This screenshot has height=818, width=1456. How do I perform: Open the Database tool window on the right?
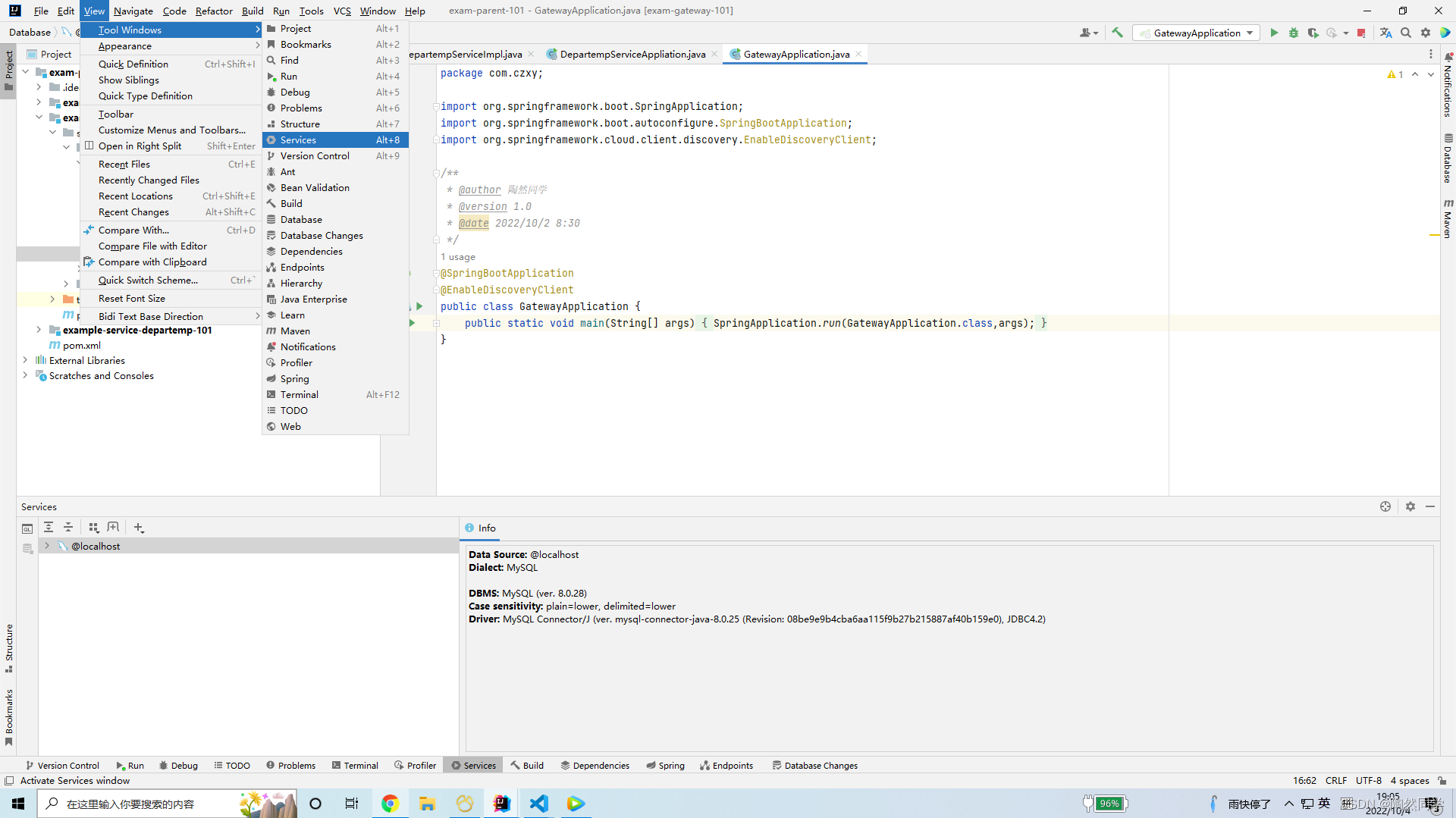point(1448,163)
